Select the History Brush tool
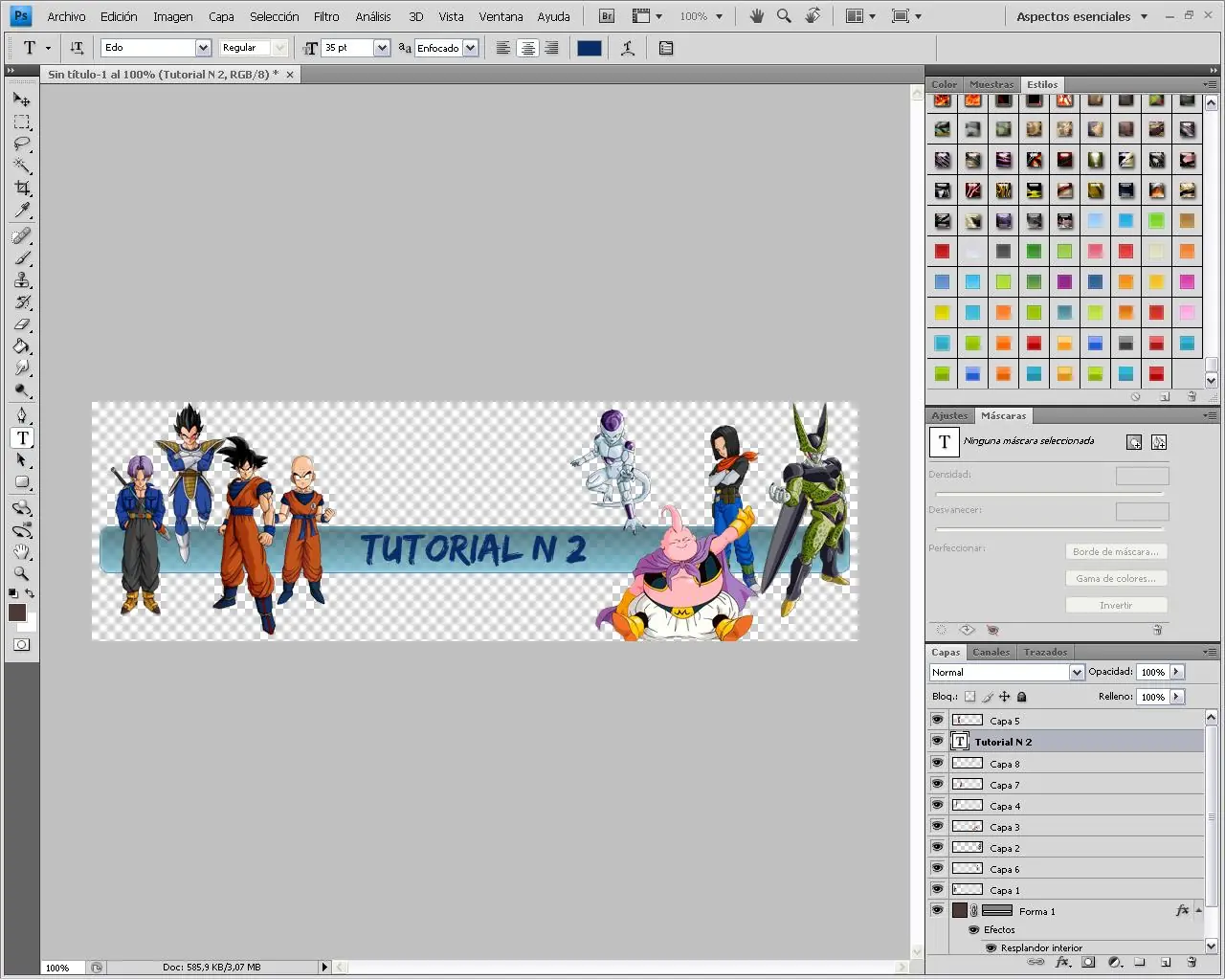1225x980 pixels. [x=22, y=302]
